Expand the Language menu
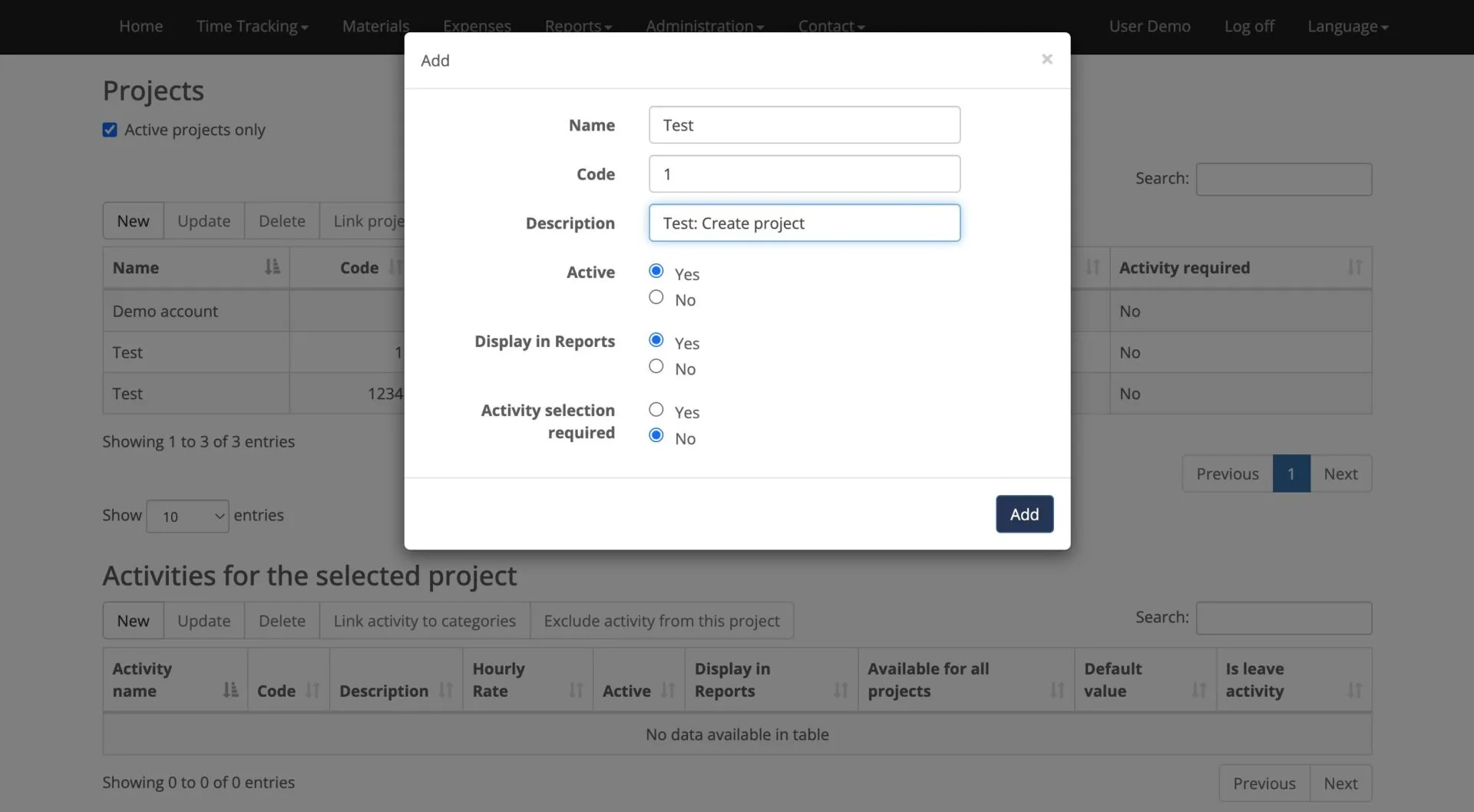 (1347, 26)
